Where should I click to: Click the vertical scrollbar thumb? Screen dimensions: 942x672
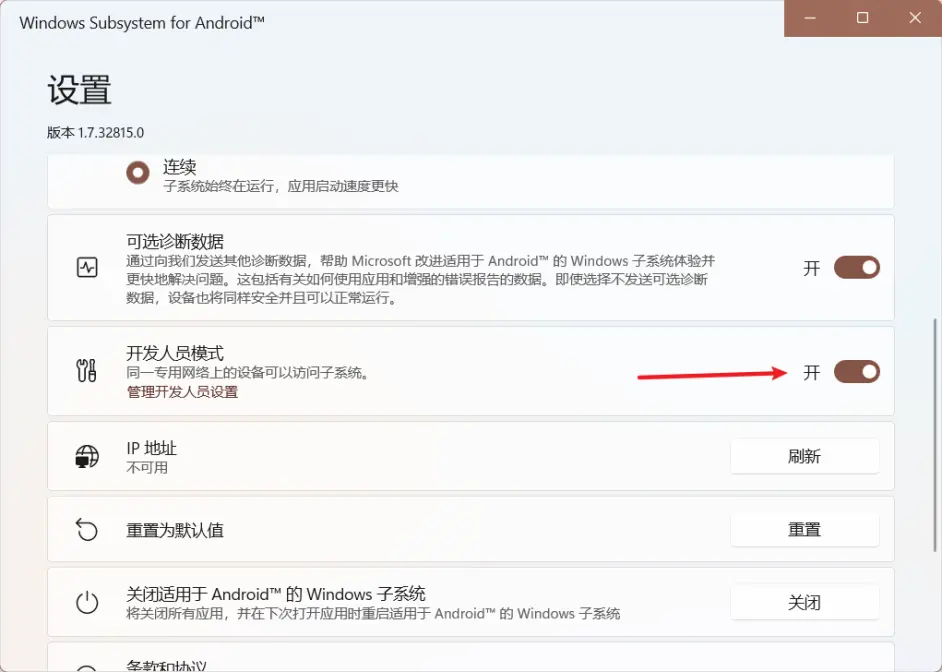click(935, 435)
